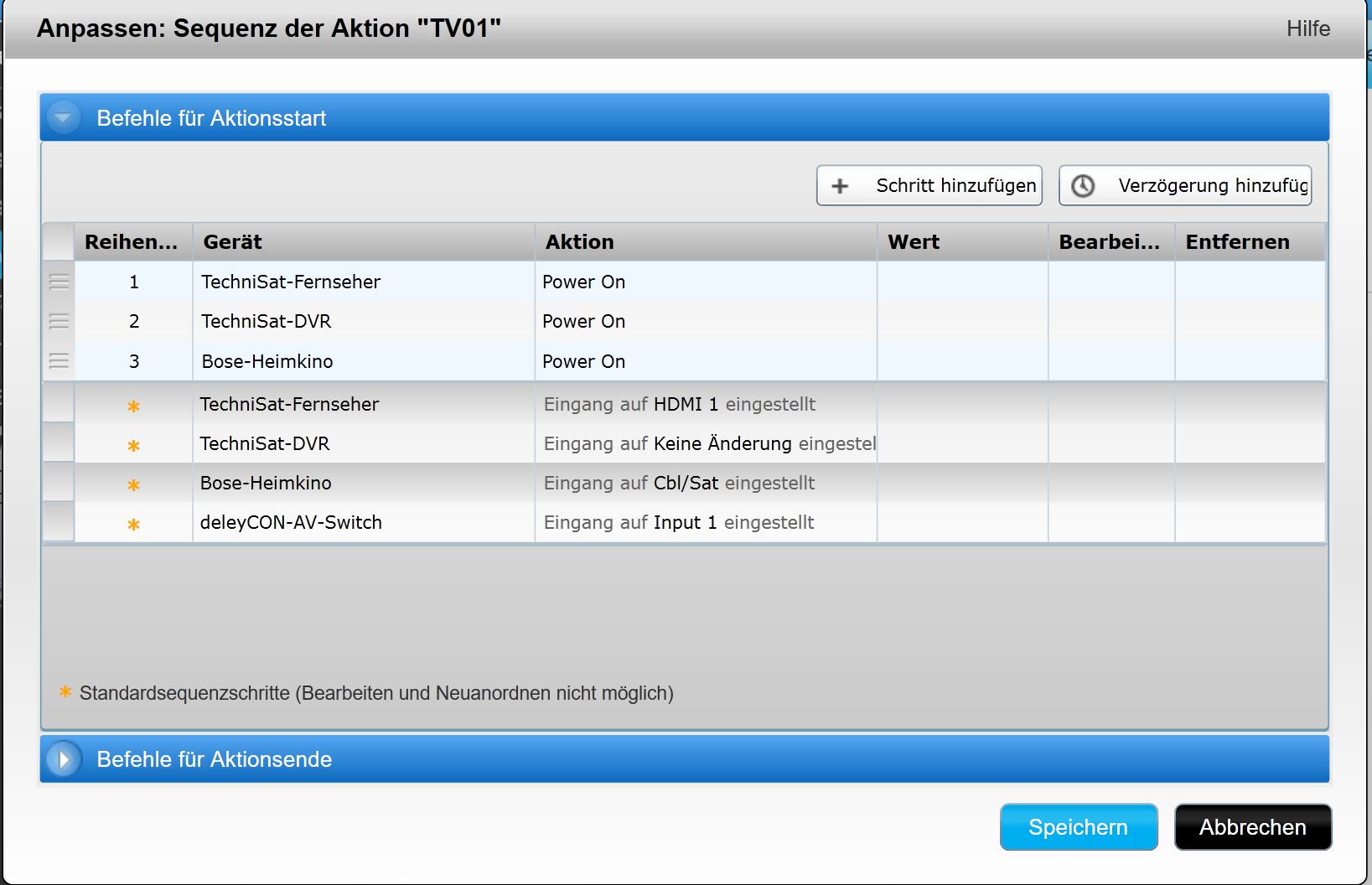Click Abbrechen to cancel changes

click(x=1252, y=827)
